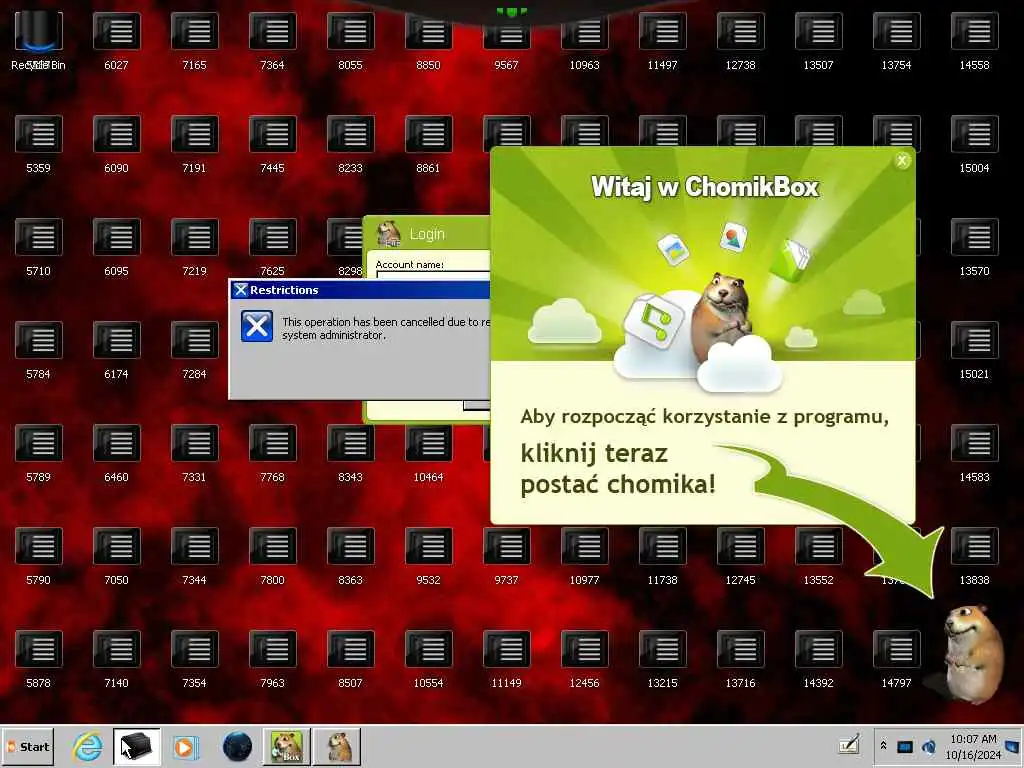Open the black folder taskbar icon
Viewport: 1024px width, 768px height.
click(x=136, y=747)
